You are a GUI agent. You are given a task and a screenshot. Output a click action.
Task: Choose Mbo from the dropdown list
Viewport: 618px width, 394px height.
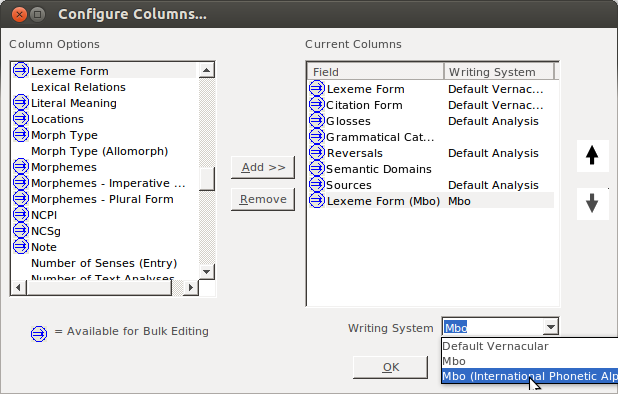(529, 361)
